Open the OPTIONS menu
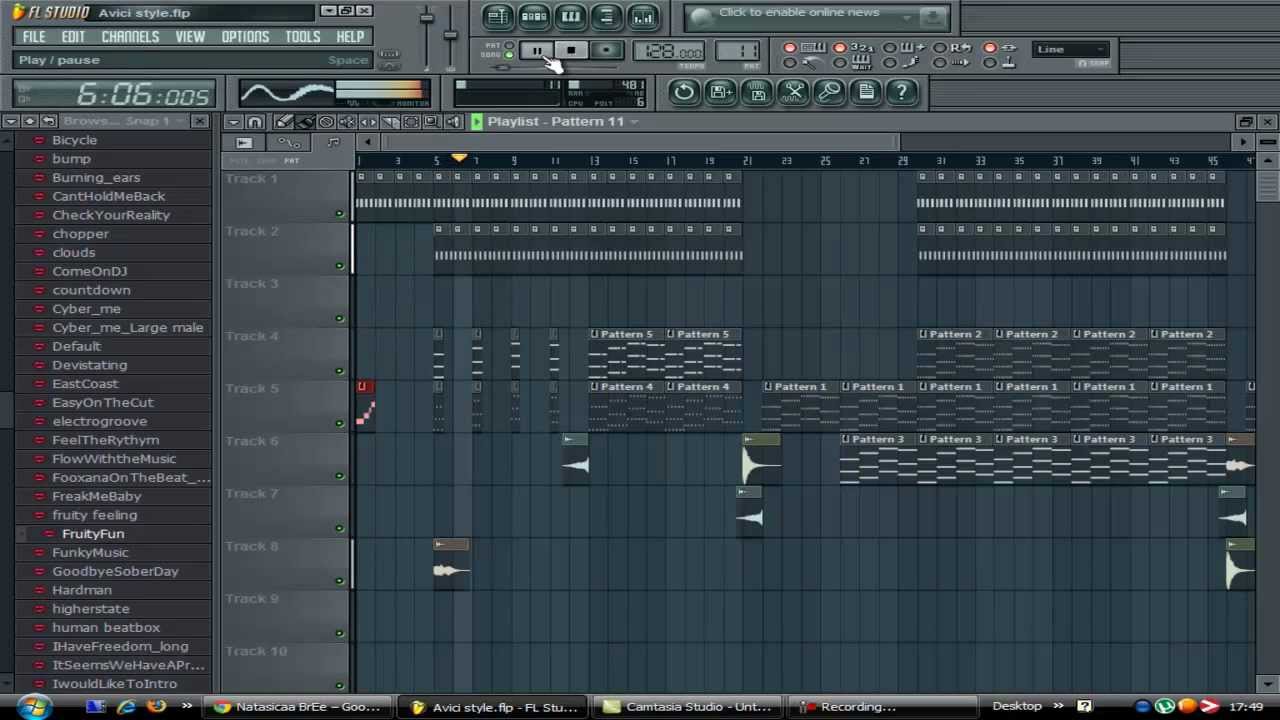Viewport: 1280px width, 720px height. click(x=245, y=37)
